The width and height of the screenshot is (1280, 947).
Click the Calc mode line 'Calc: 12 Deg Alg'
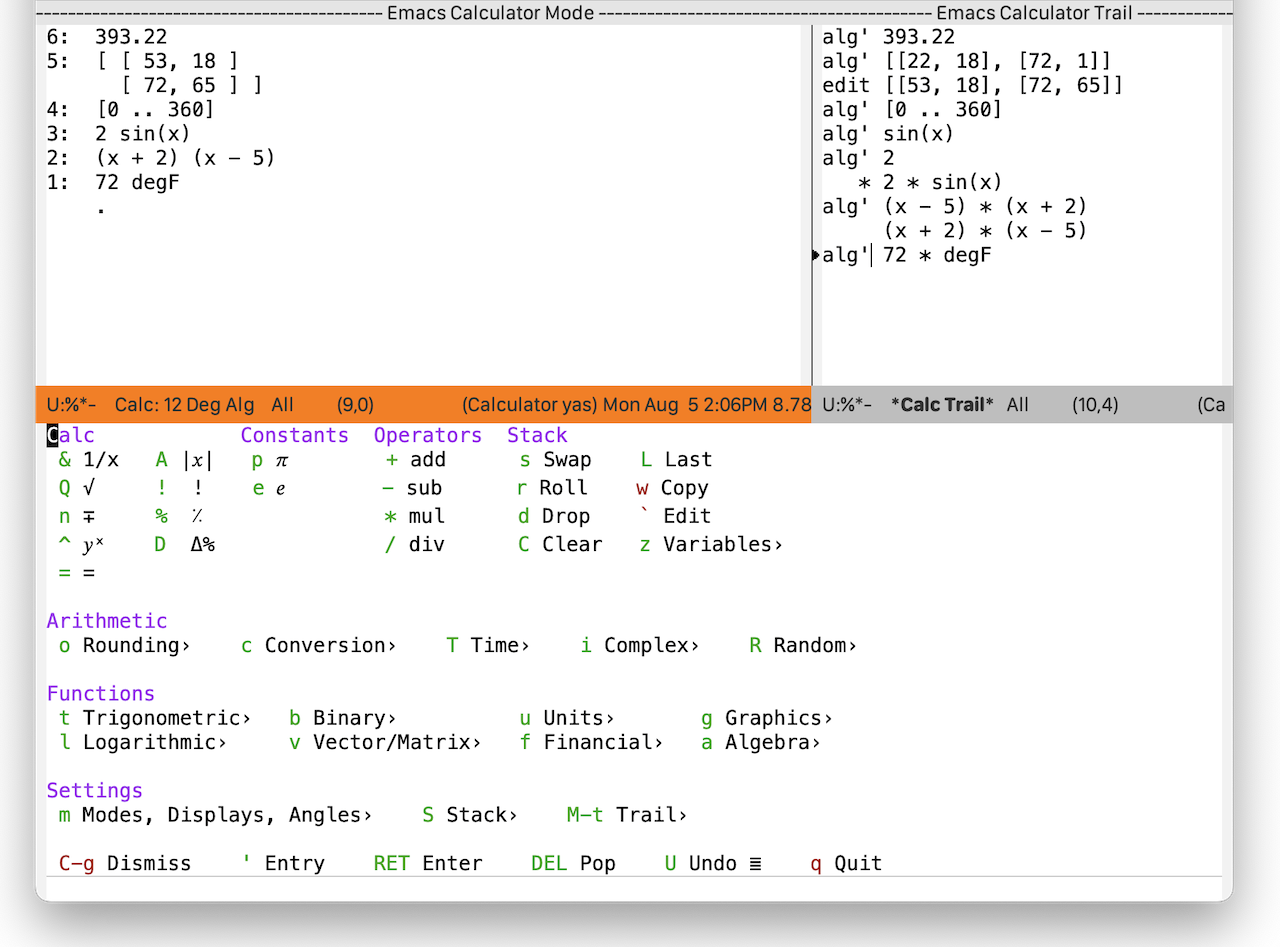click(184, 405)
